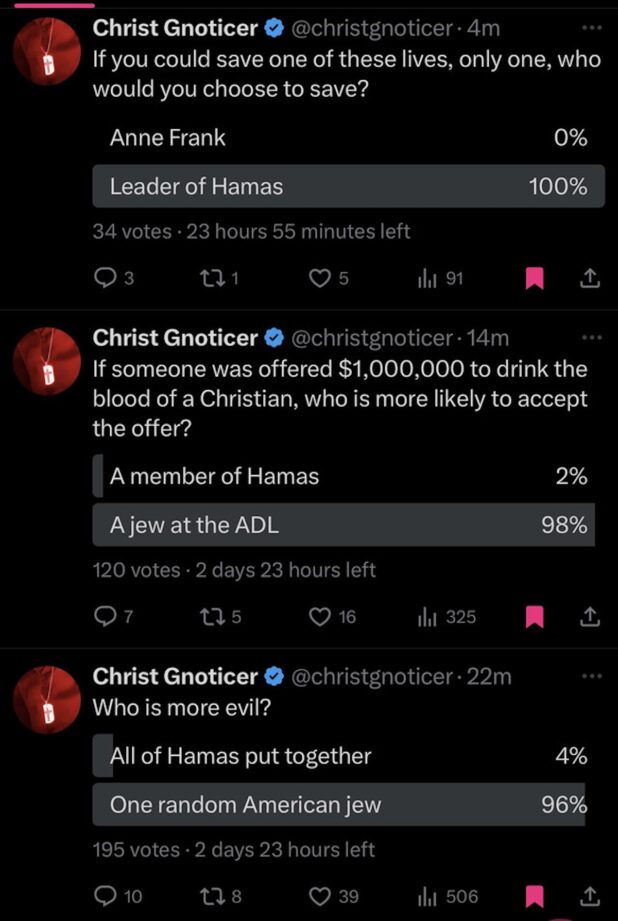Share the post from 4m ago
618x921 pixels.
coord(589,279)
